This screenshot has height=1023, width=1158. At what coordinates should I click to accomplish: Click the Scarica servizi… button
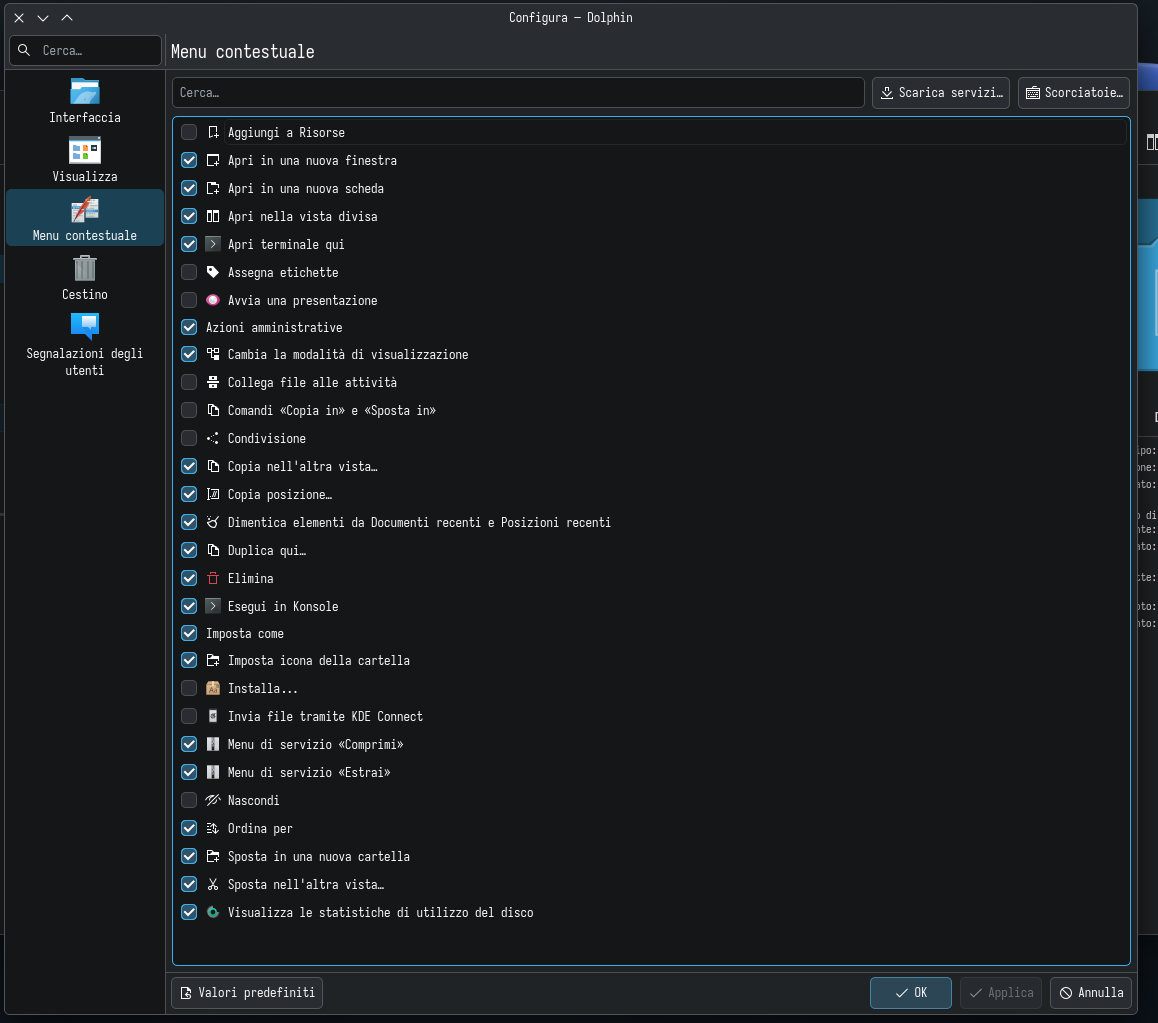pos(941,93)
